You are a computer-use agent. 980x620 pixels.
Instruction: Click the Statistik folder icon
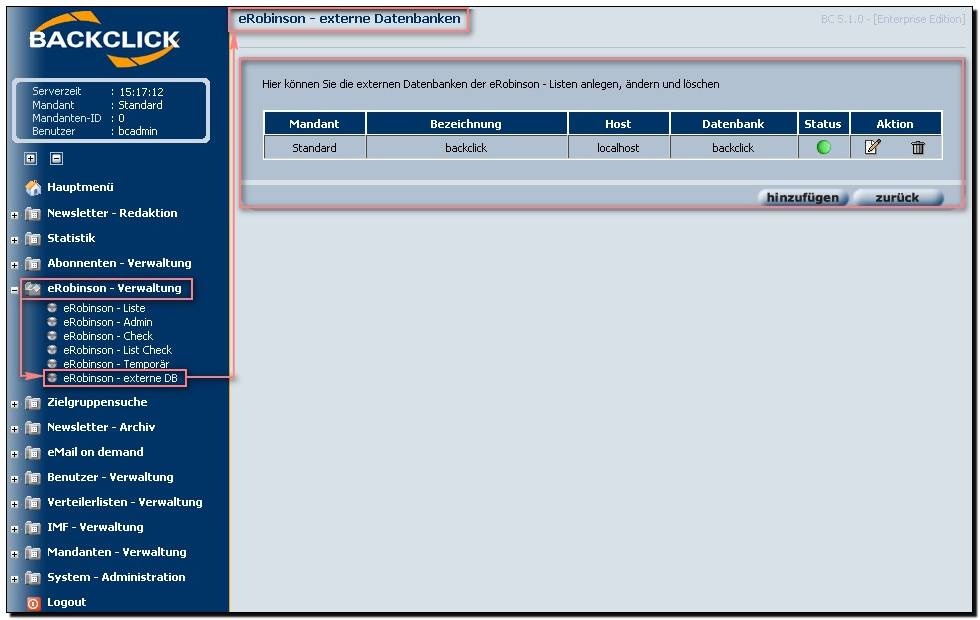(32, 239)
